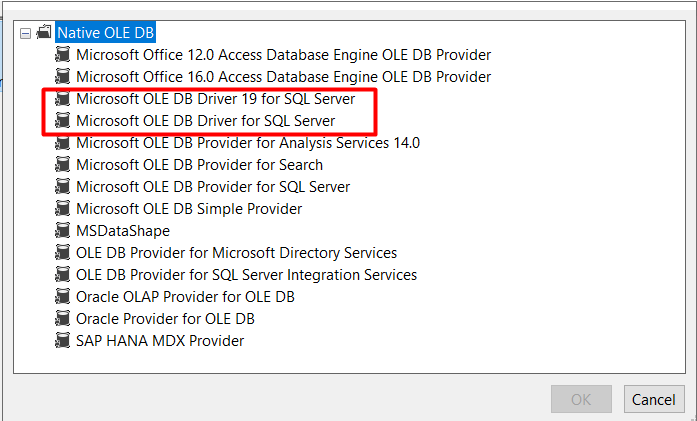Click the OLE DB Driver 19 database icon
Screen dimensions: 697x421
point(64,99)
